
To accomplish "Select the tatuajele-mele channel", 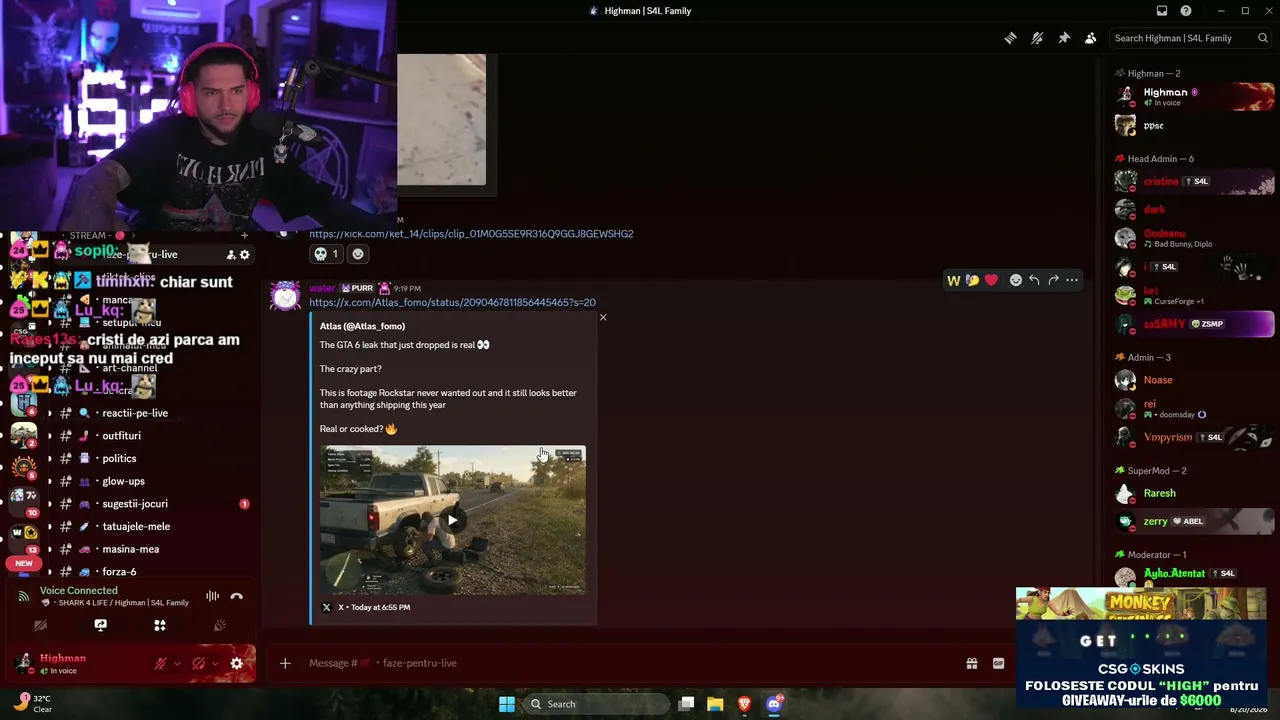I will pyautogui.click(x=136, y=527).
